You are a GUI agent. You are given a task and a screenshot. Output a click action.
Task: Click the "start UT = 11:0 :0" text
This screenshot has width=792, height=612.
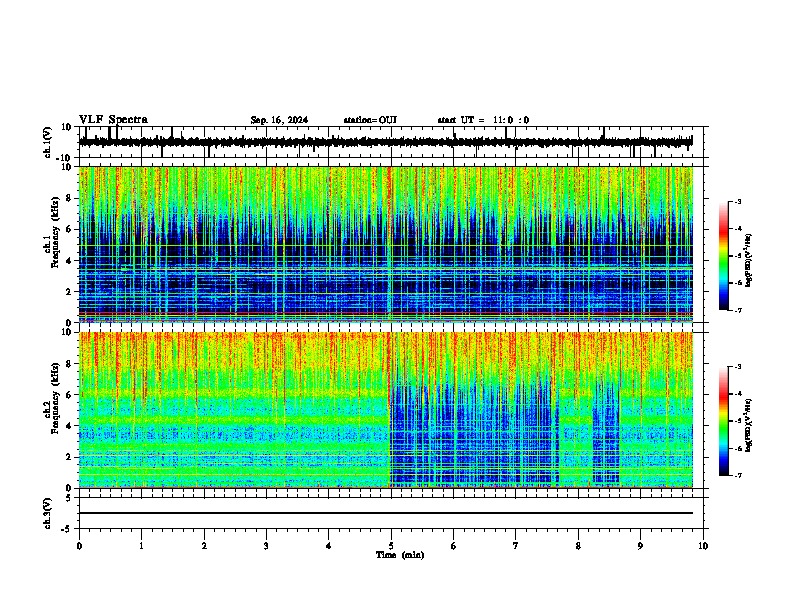pos(483,120)
